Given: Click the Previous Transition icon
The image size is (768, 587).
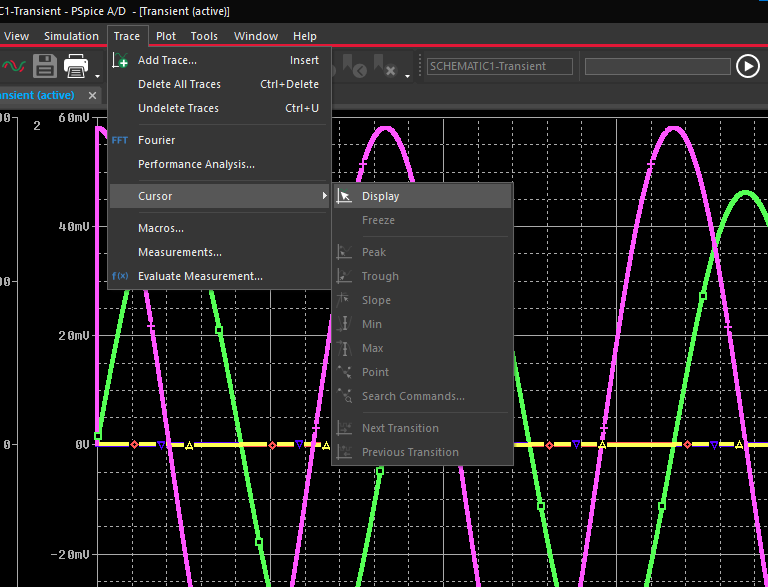Looking at the screenshot, I should pyautogui.click(x=344, y=452).
